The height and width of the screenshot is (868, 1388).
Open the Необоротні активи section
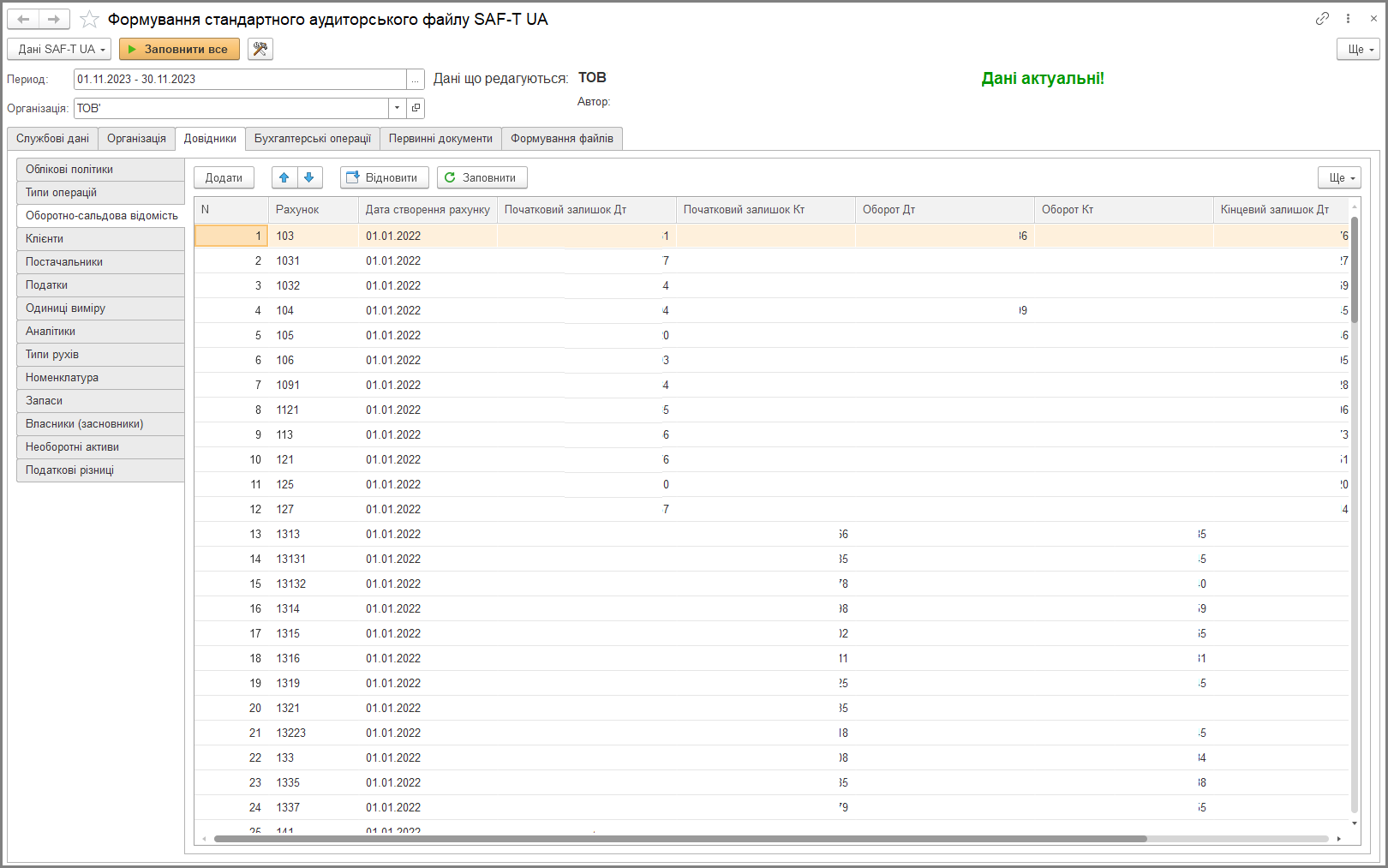click(x=100, y=447)
